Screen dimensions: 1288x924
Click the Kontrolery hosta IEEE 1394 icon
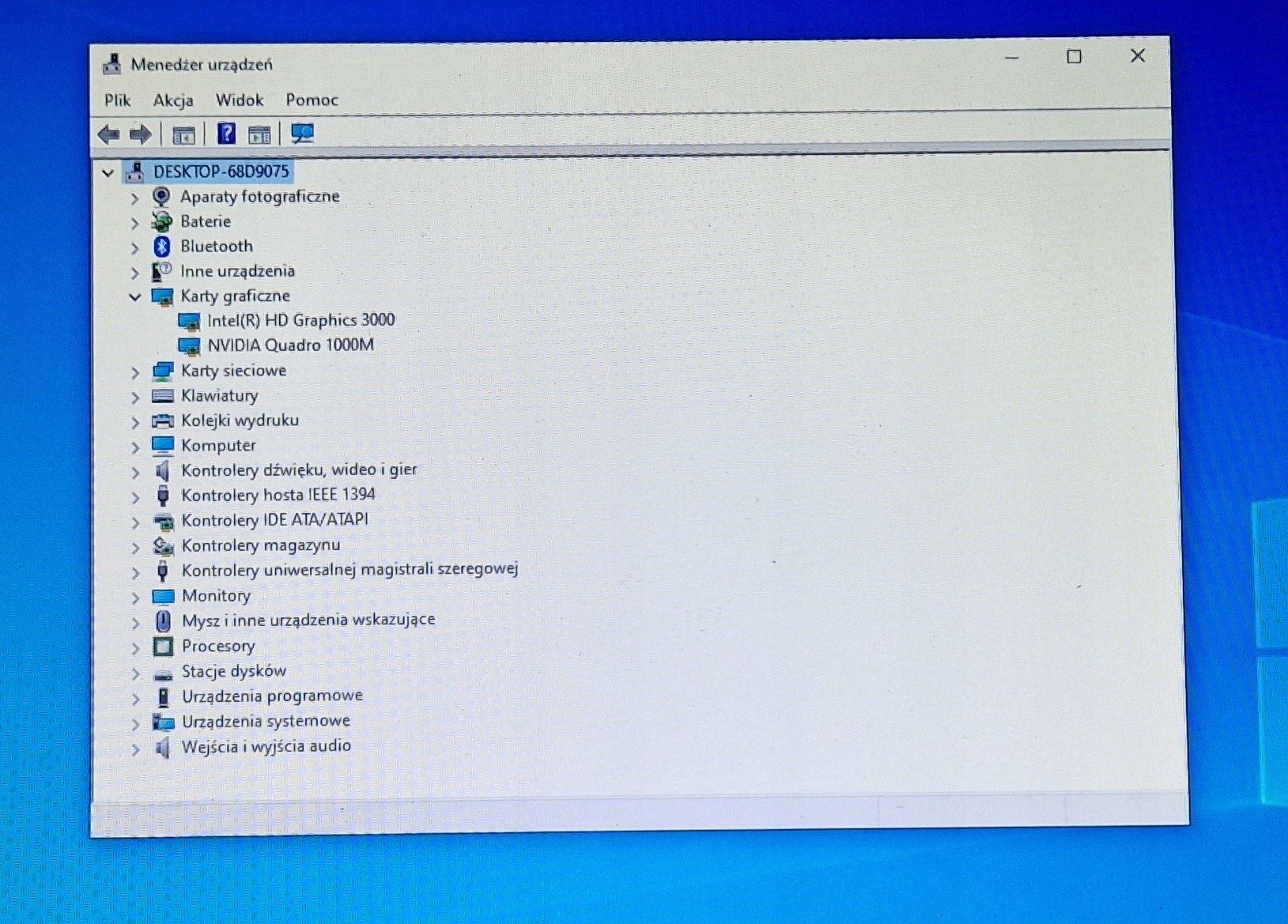(x=163, y=496)
